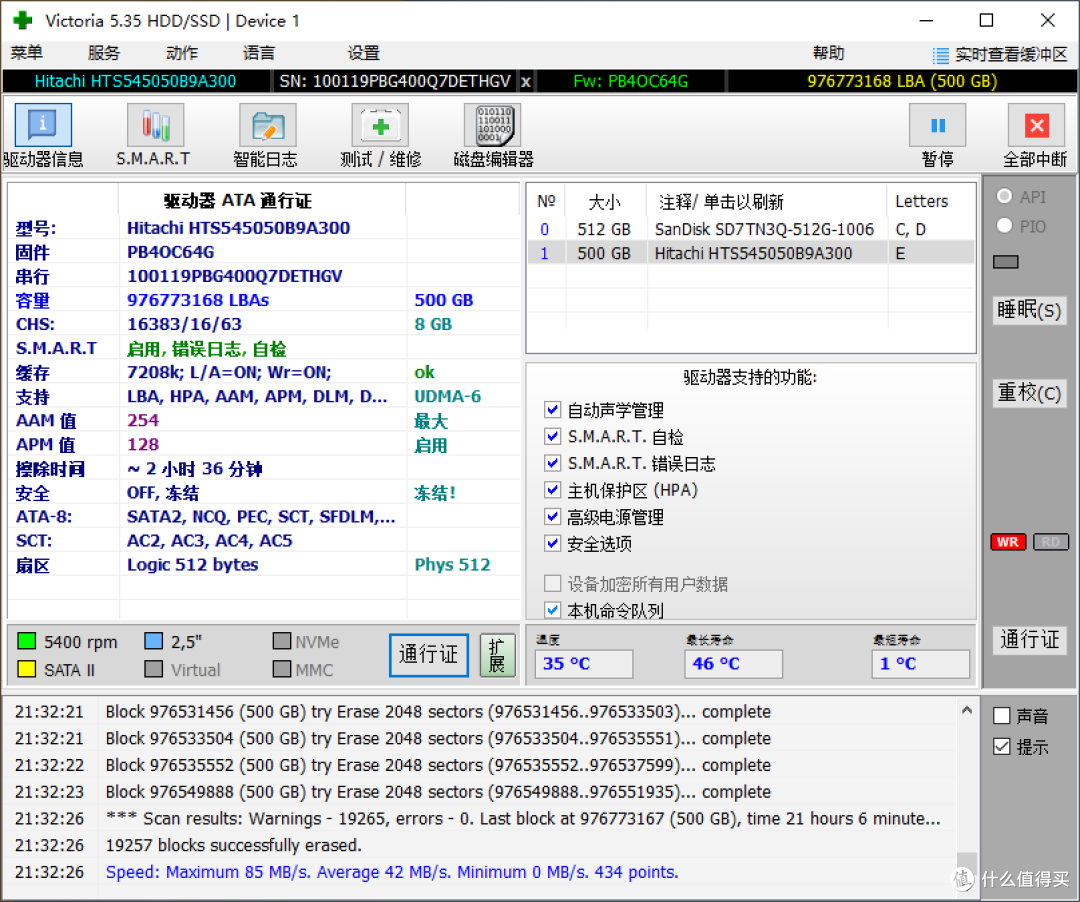This screenshot has height=902, width=1080.
Task: Click the x next to serial number
Action: pyautogui.click(x=526, y=82)
